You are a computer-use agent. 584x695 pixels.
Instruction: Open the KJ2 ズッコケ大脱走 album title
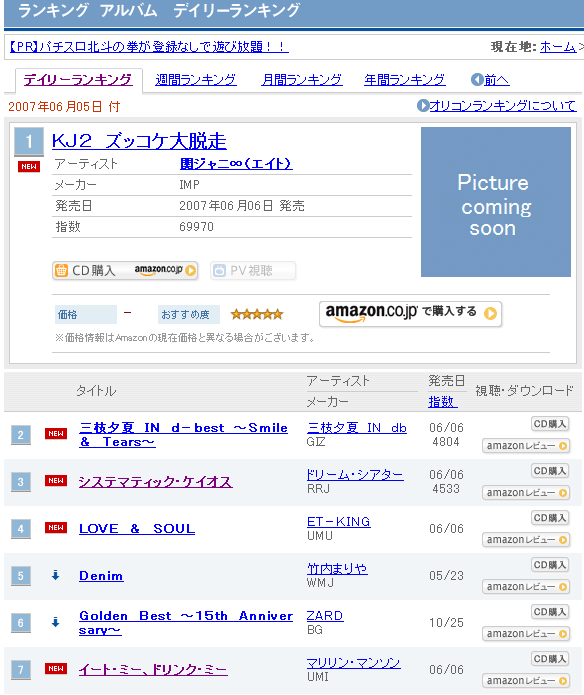[139, 141]
